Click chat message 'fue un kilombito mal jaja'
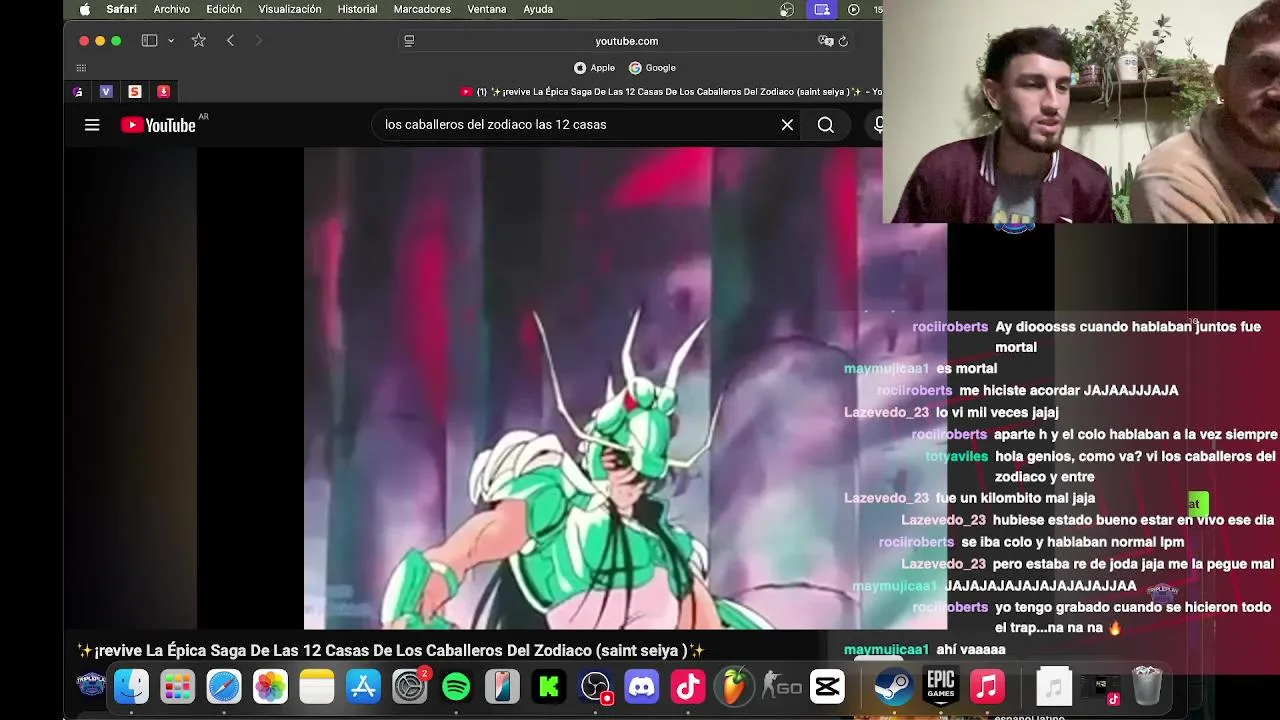Viewport: 1280px width, 720px height. point(1015,498)
